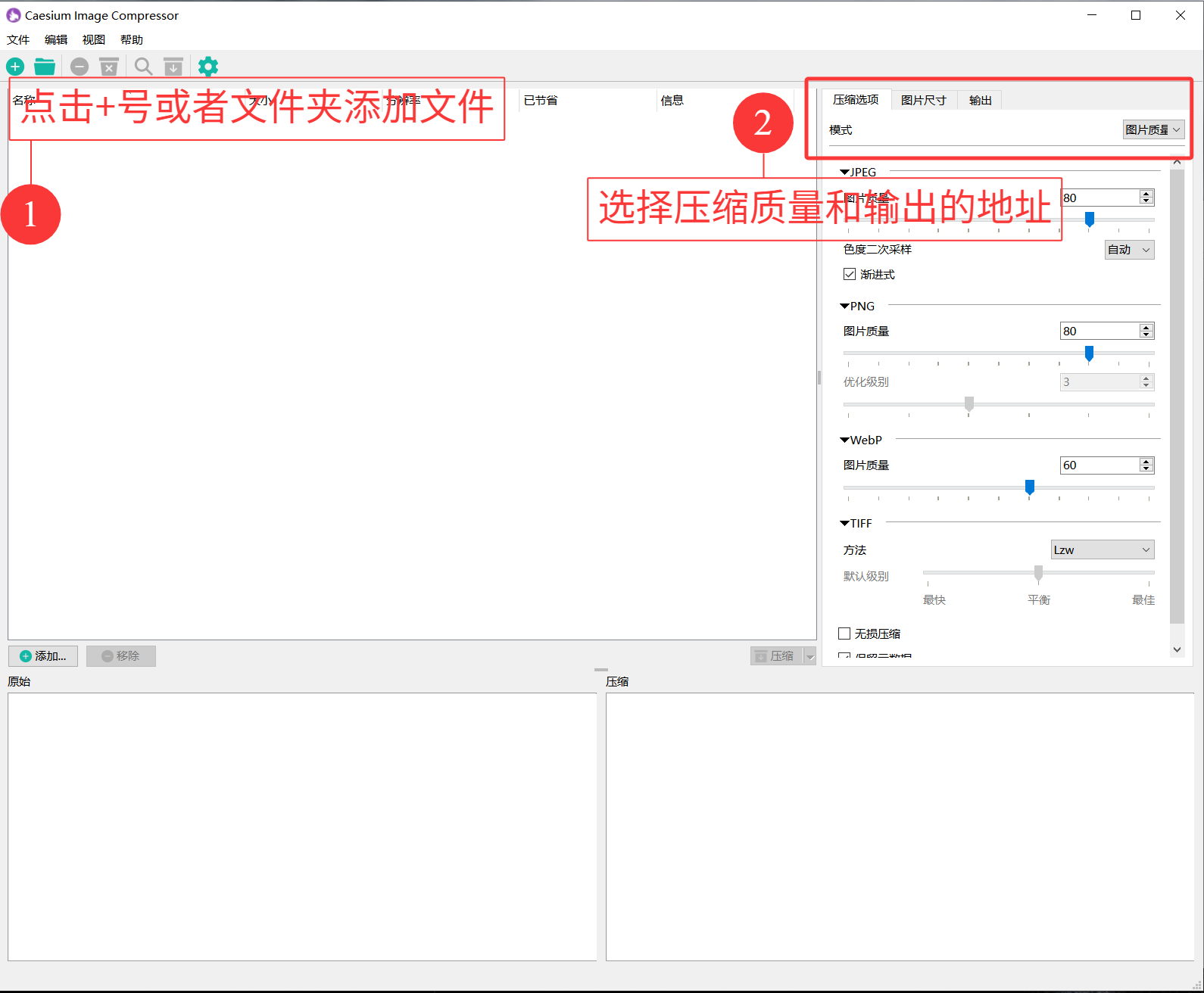This screenshot has height=993, width=1204.
Task: Enable the 无损压缩 lossless checkbox
Action: (x=844, y=633)
